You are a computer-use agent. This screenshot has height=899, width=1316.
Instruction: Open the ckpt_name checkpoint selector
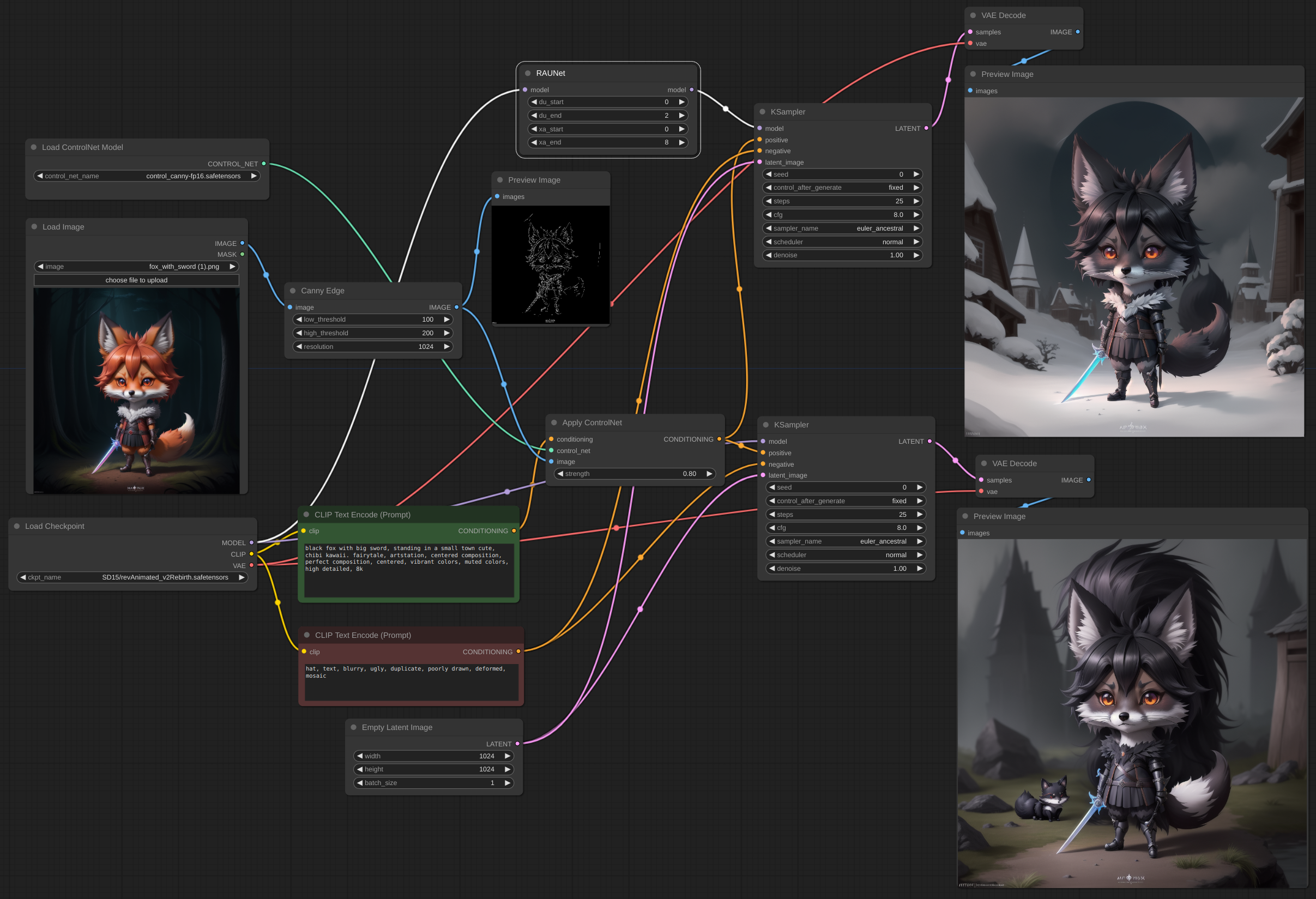pyautogui.click(x=132, y=577)
